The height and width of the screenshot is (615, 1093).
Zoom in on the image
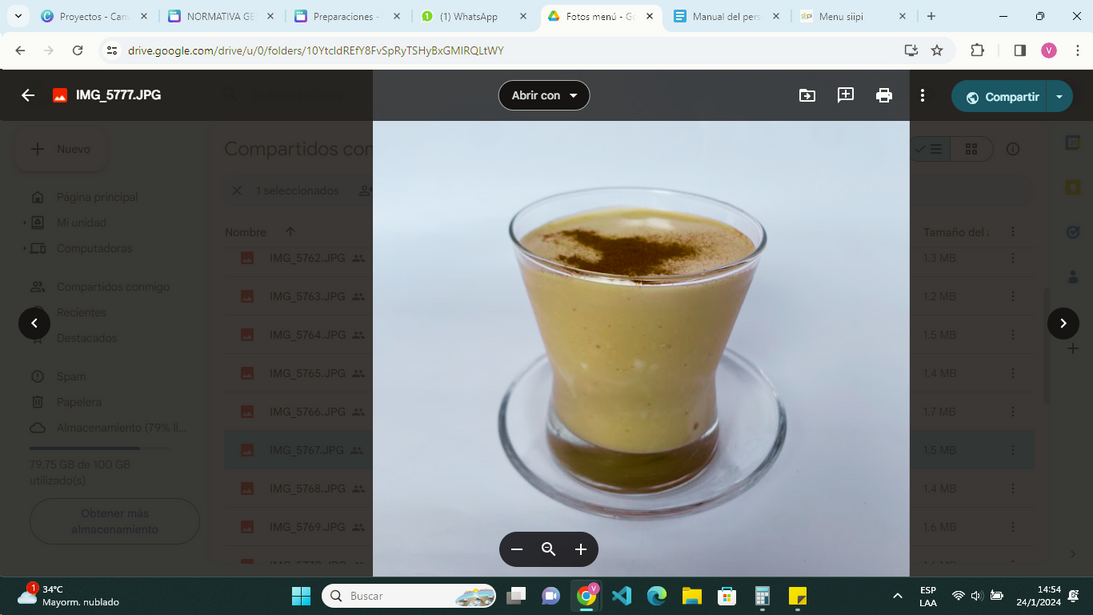pyautogui.click(x=581, y=549)
